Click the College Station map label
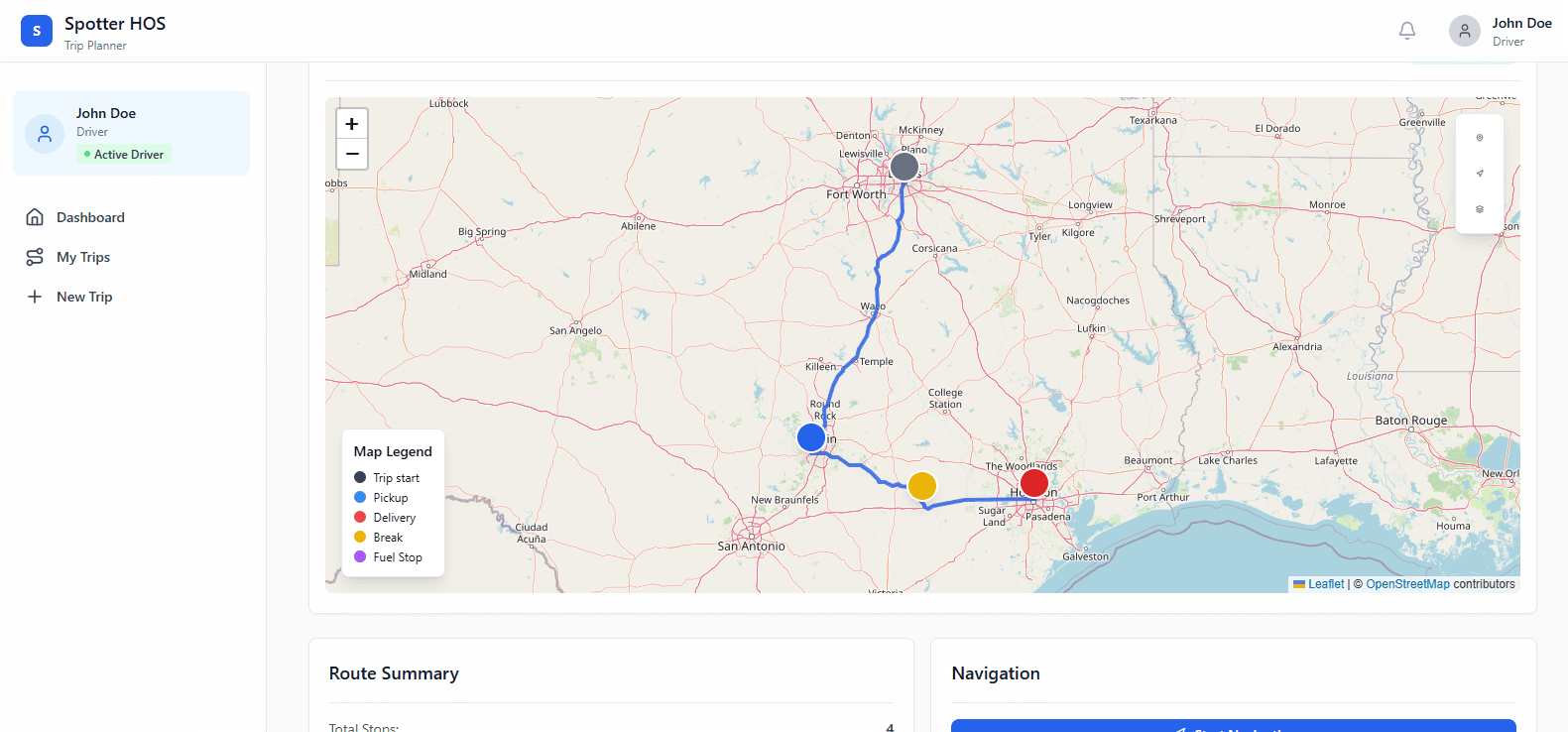Screen dimensions: 1568x732 pyautogui.click(x=945, y=399)
